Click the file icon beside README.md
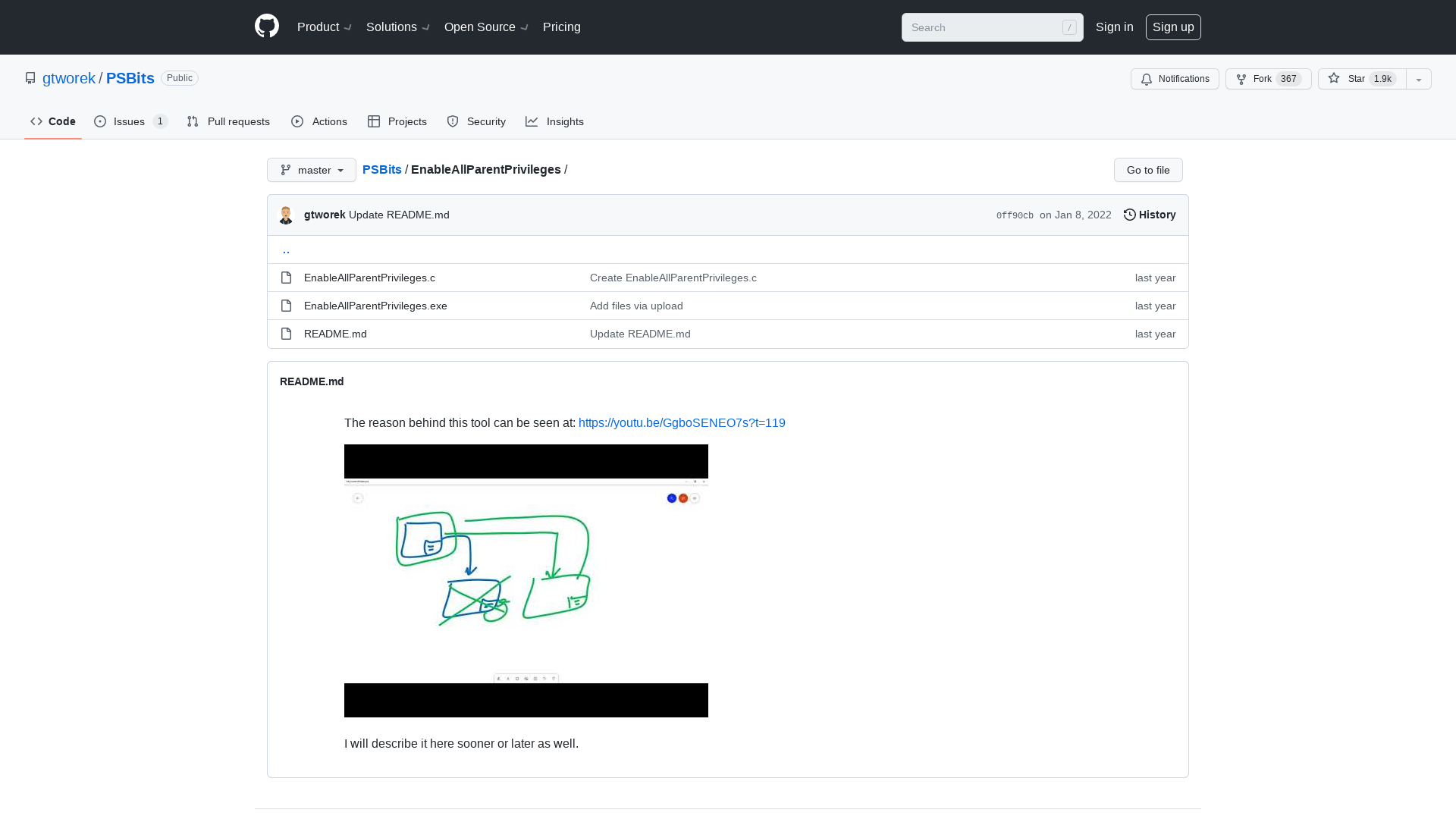Image resolution: width=1456 pixels, height=819 pixels. coord(286,334)
